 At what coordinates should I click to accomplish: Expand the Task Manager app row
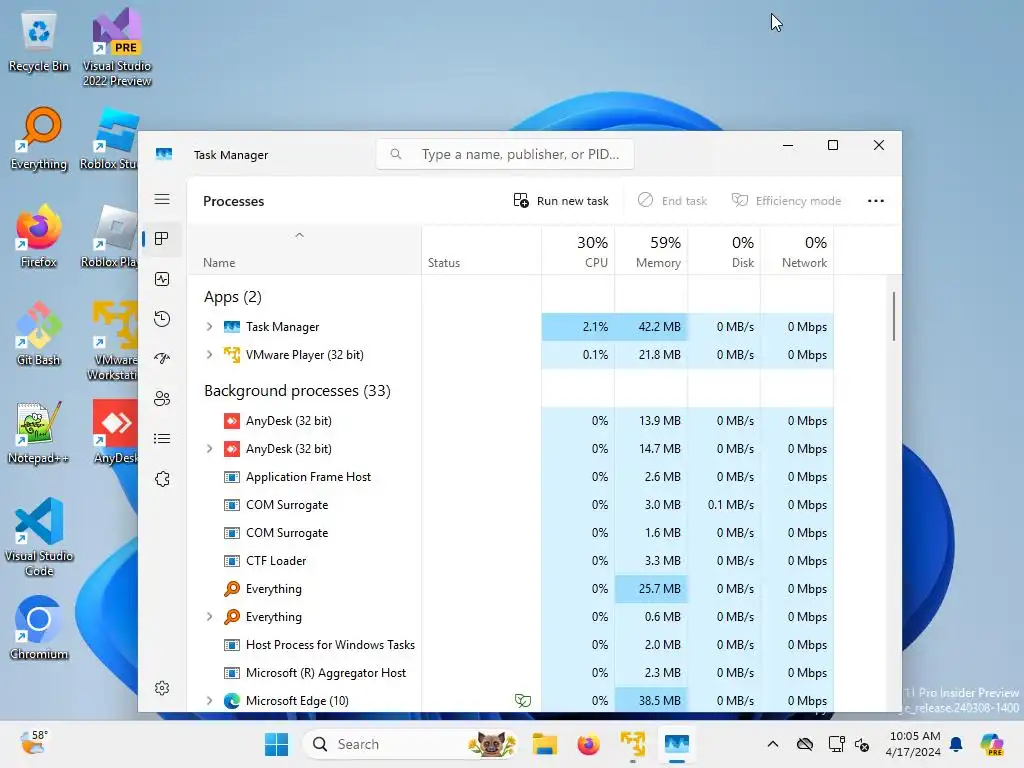click(210, 327)
